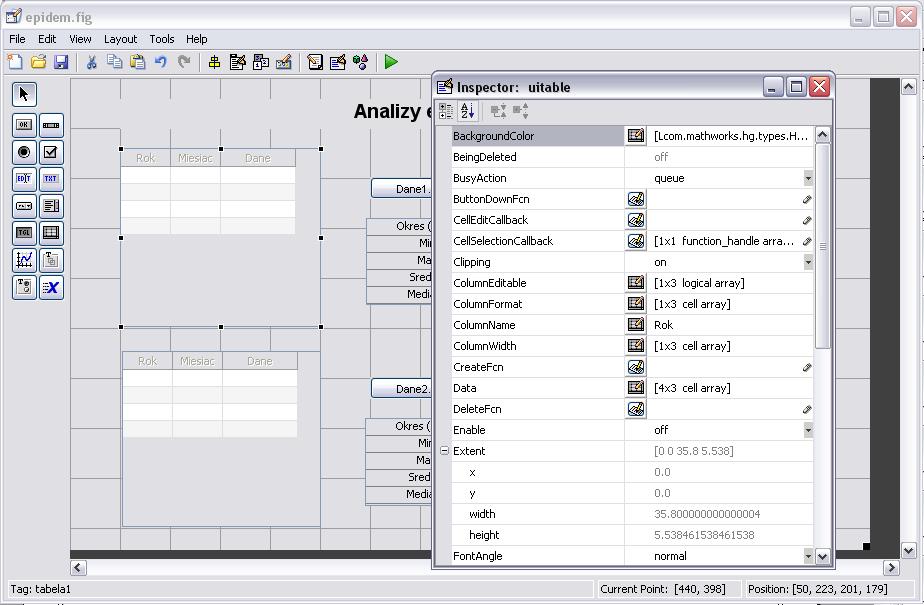
Task: Undo the last action
Action: point(160,61)
